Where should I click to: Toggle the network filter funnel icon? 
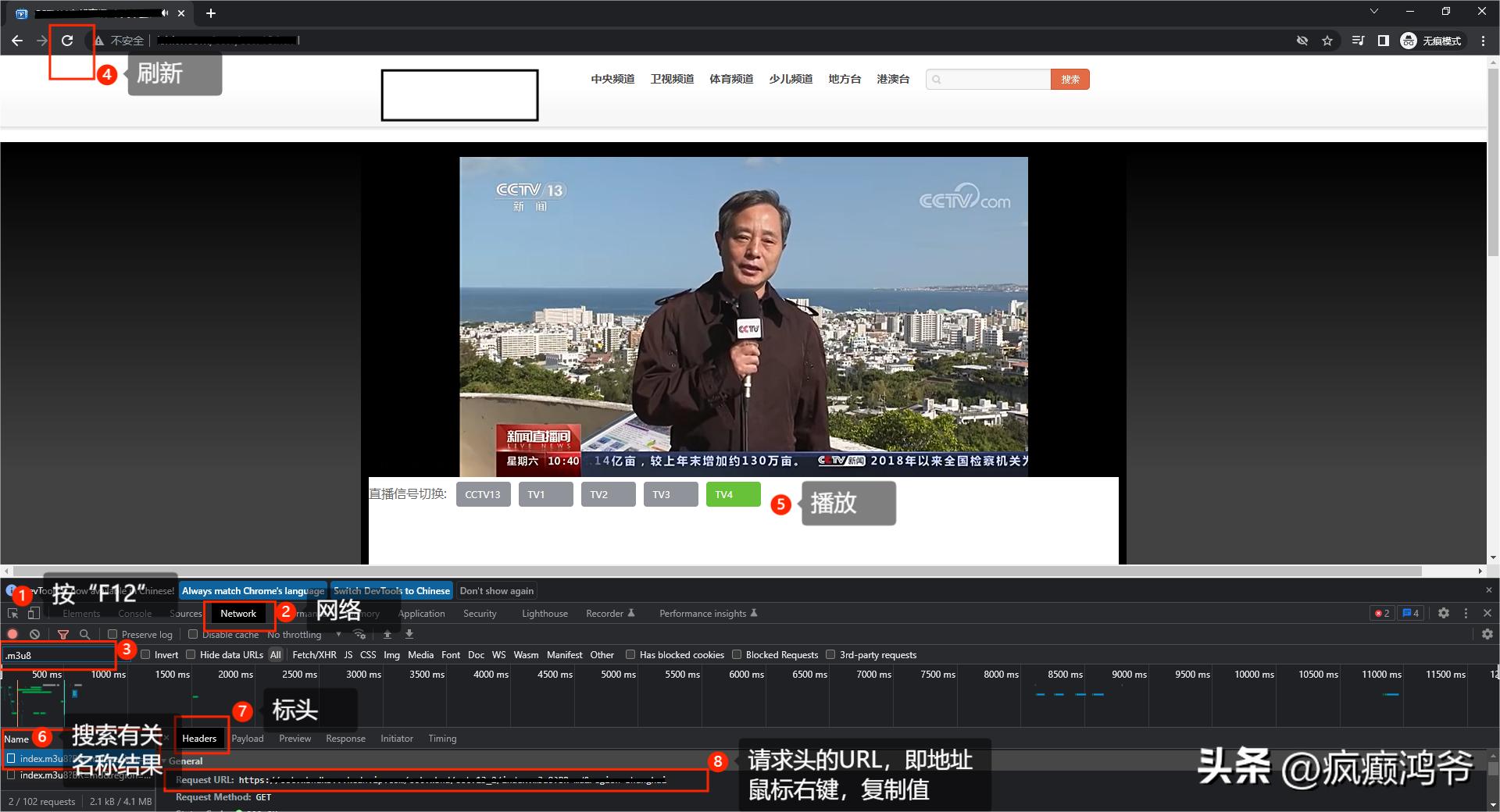click(x=63, y=634)
